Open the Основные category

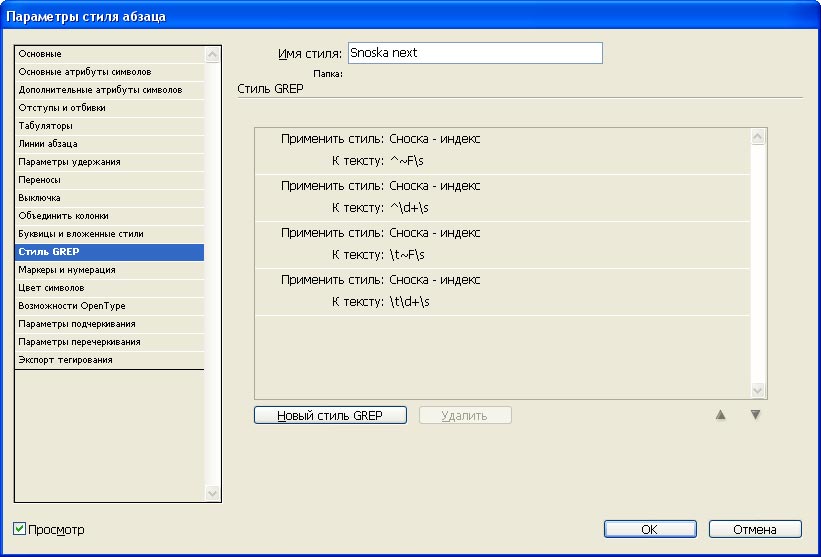[x=109, y=54]
